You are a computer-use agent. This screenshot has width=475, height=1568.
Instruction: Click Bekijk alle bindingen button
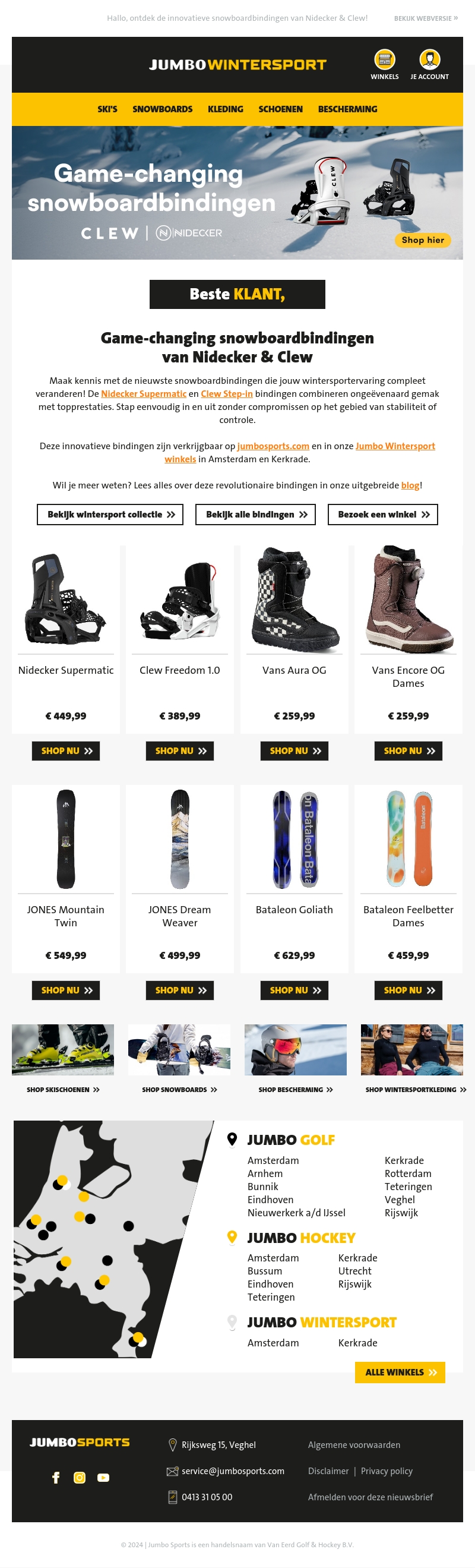[255, 515]
